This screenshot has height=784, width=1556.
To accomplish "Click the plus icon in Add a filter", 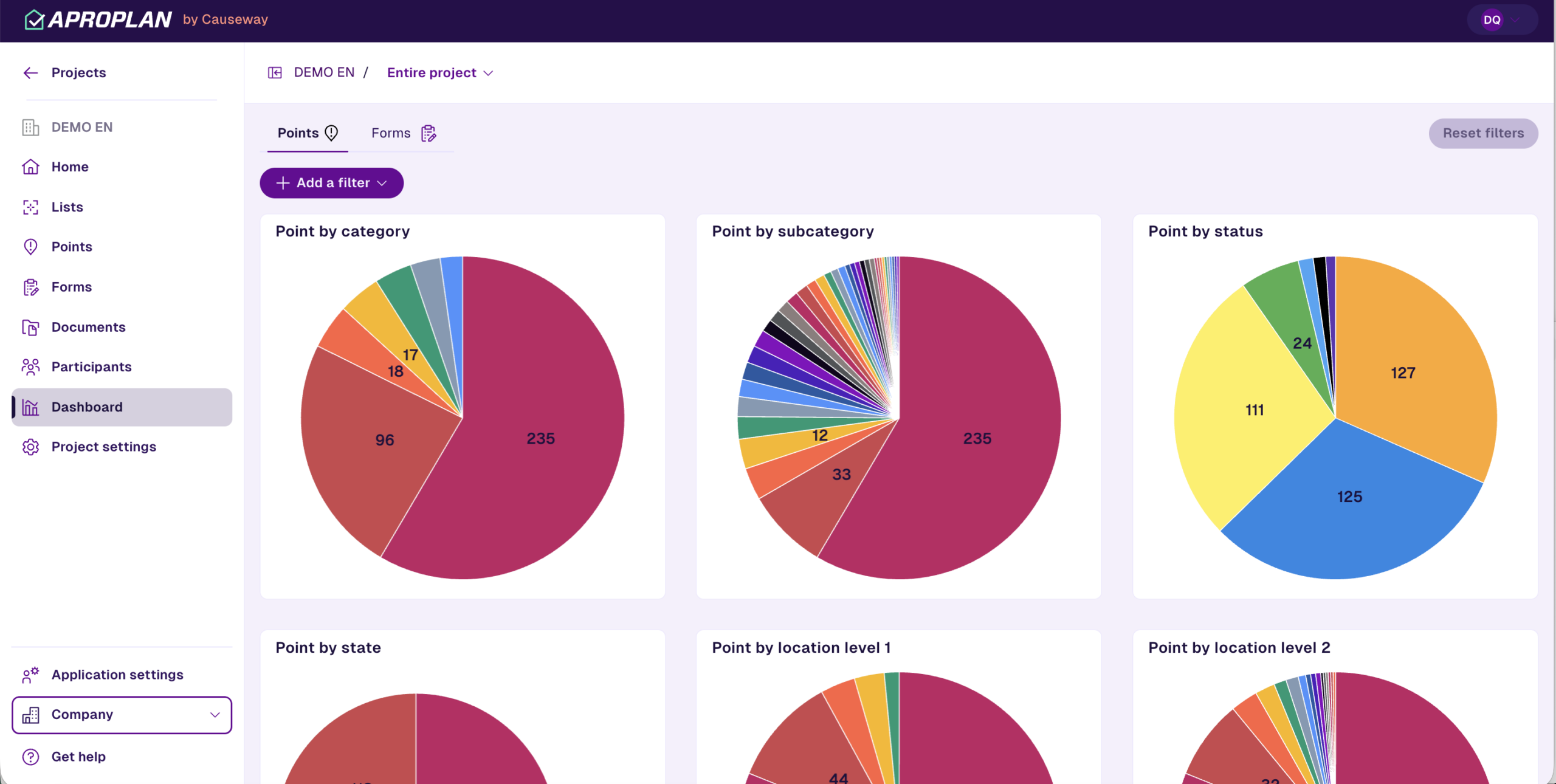I will tap(283, 183).
